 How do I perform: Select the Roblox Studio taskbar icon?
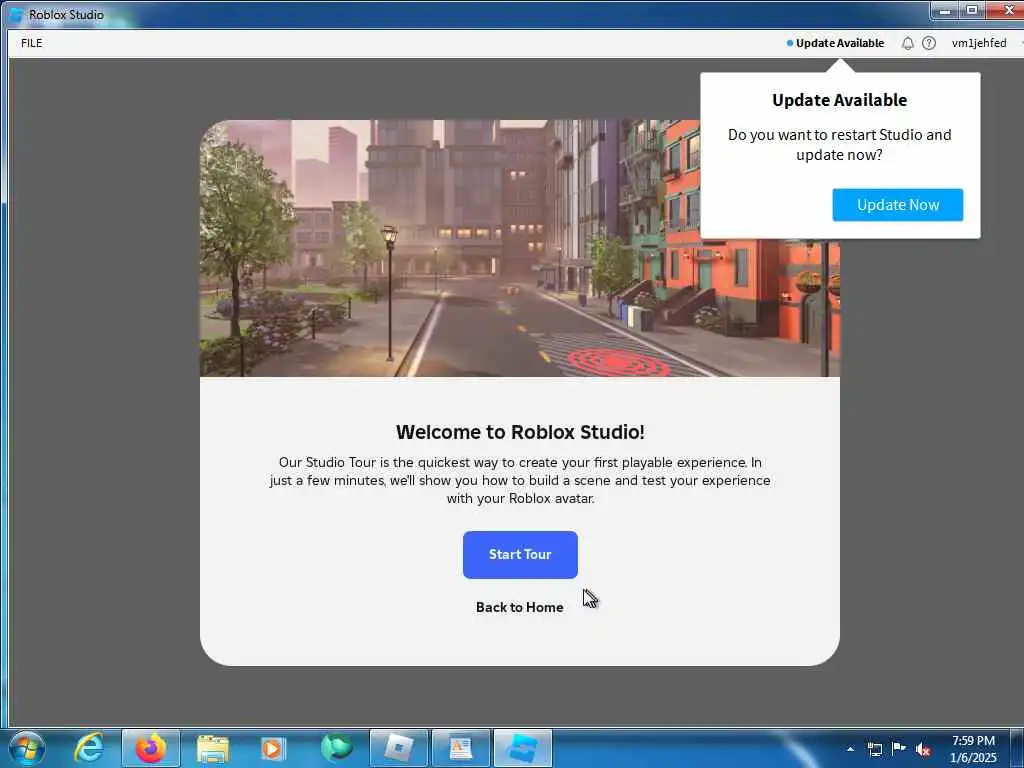point(522,748)
